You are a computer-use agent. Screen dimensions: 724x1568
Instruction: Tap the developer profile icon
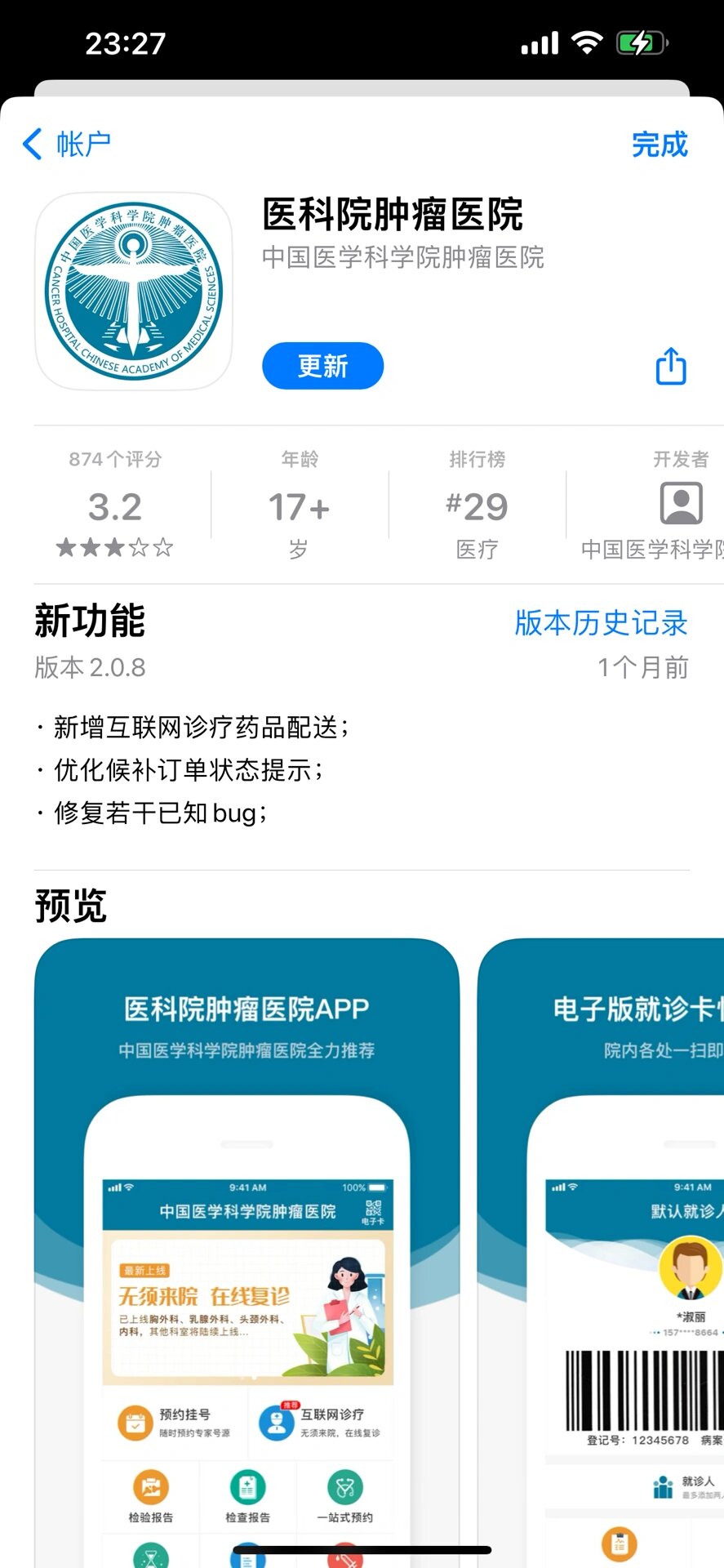[x=680, y=503]
